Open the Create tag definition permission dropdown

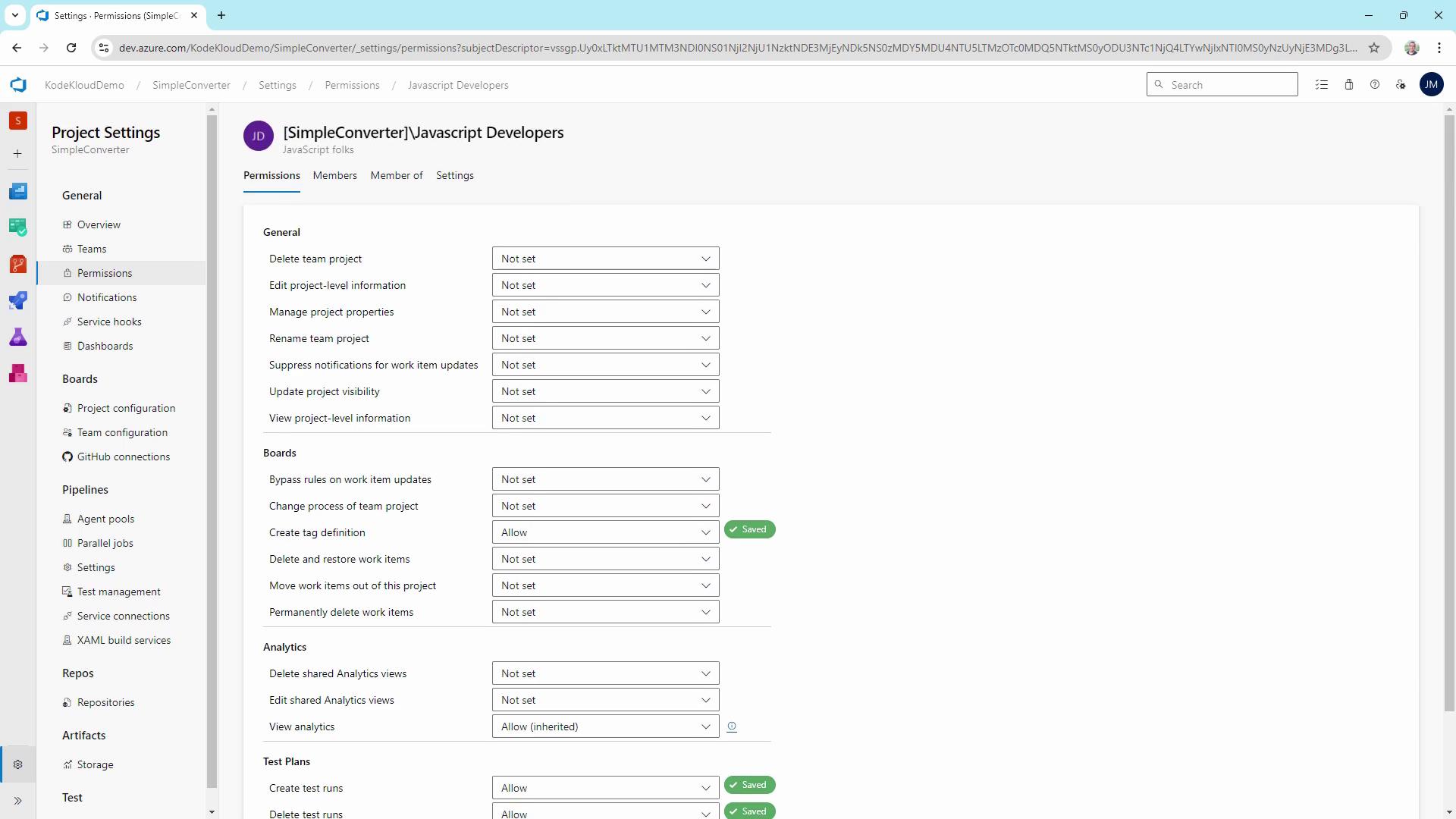tap(605, 532)
